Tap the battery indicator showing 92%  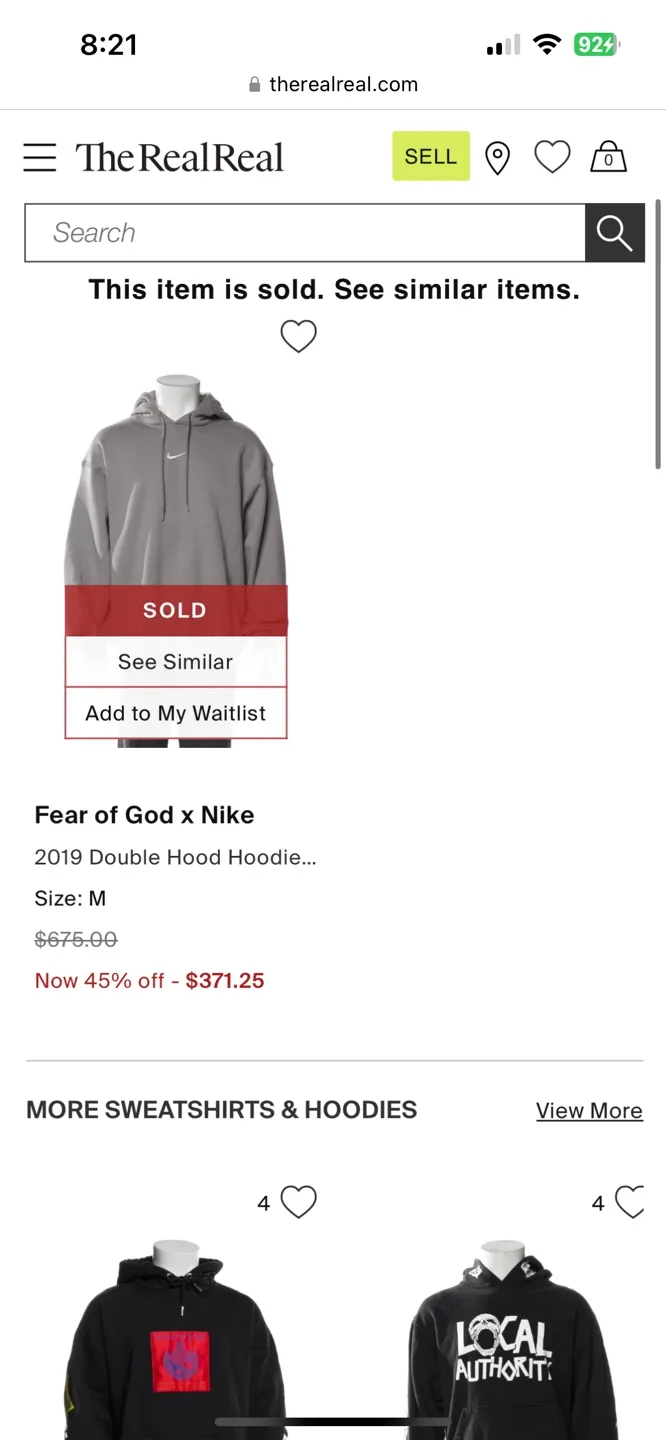tap(596, 44)
